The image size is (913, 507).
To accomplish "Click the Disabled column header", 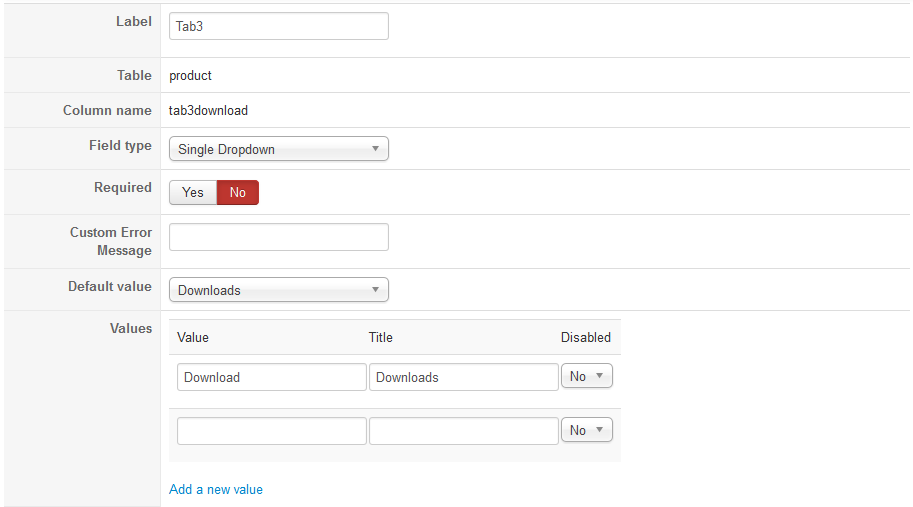I will 585,337.
